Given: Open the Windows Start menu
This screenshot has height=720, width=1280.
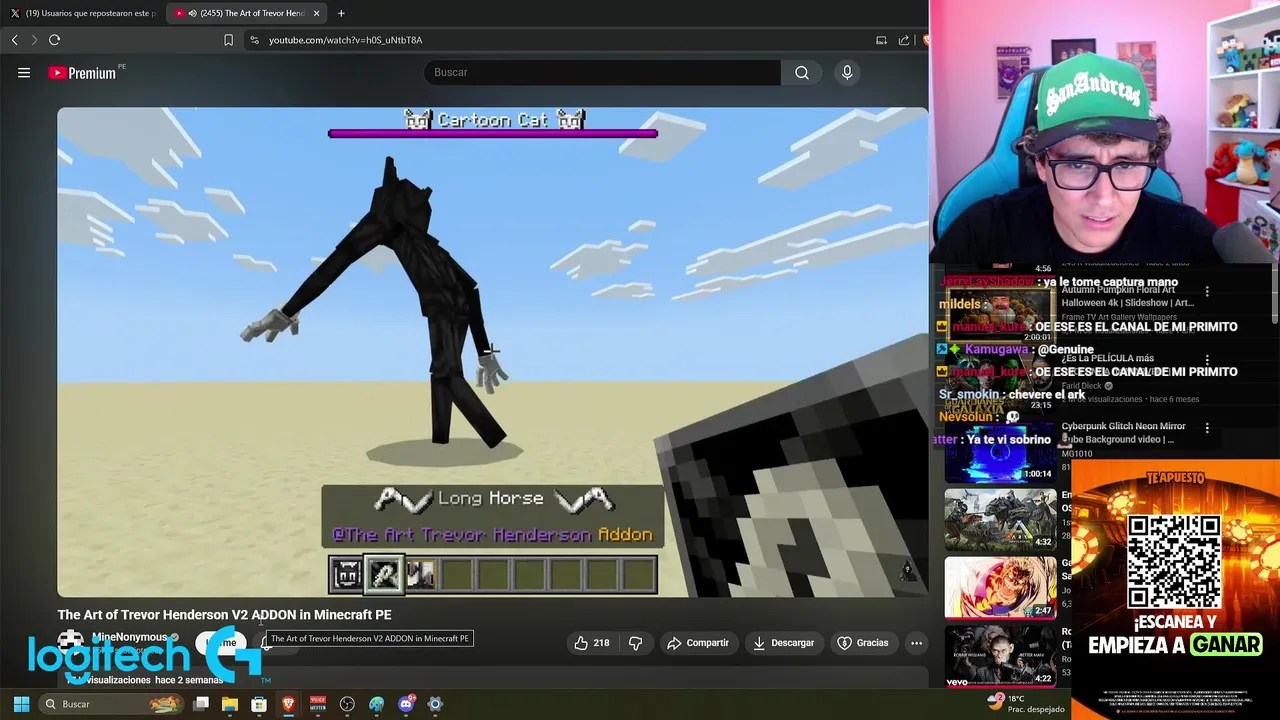Looking at the screenshot, I should tap(21, 704).
